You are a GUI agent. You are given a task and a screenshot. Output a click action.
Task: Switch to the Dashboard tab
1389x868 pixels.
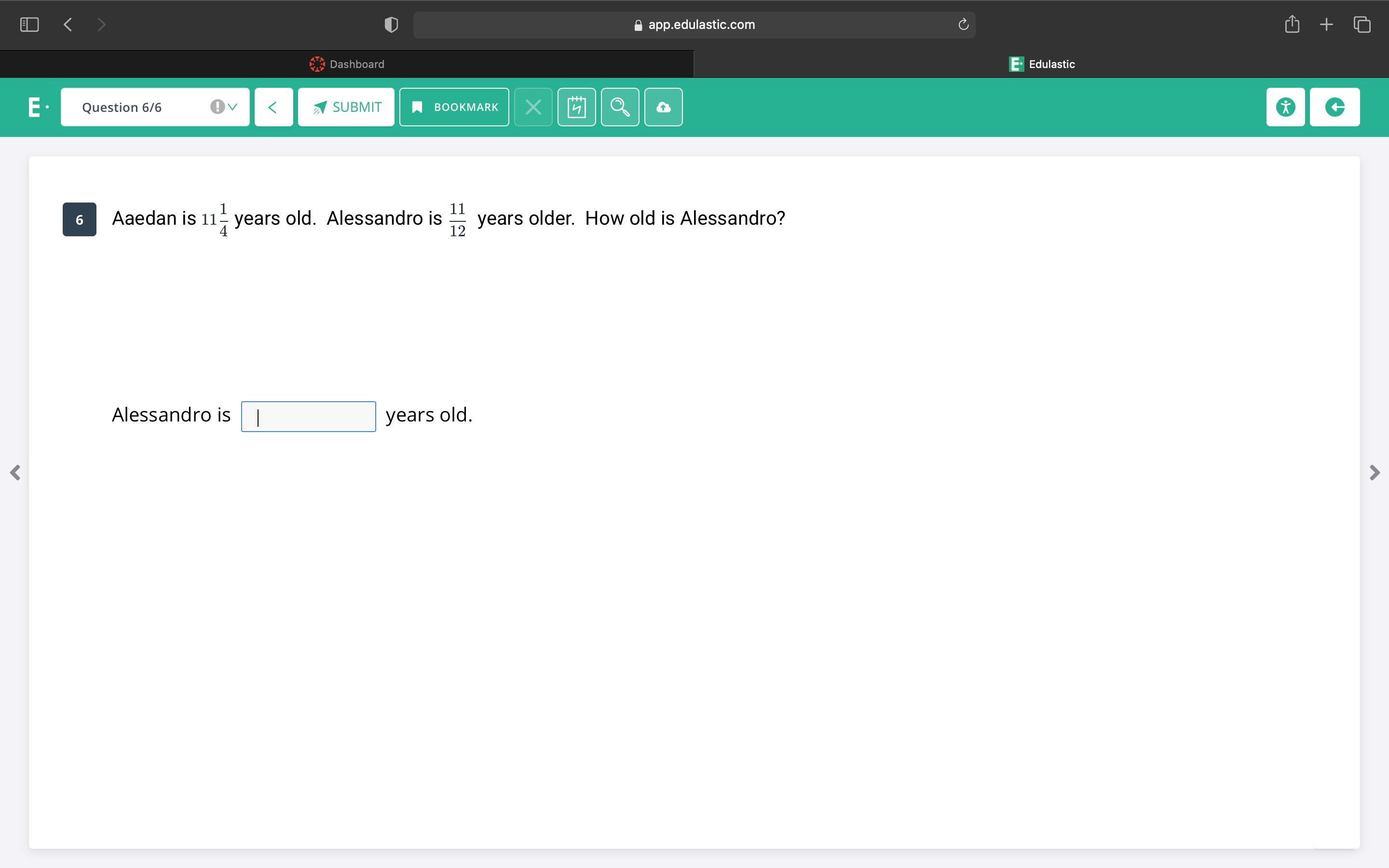(347, 64)
